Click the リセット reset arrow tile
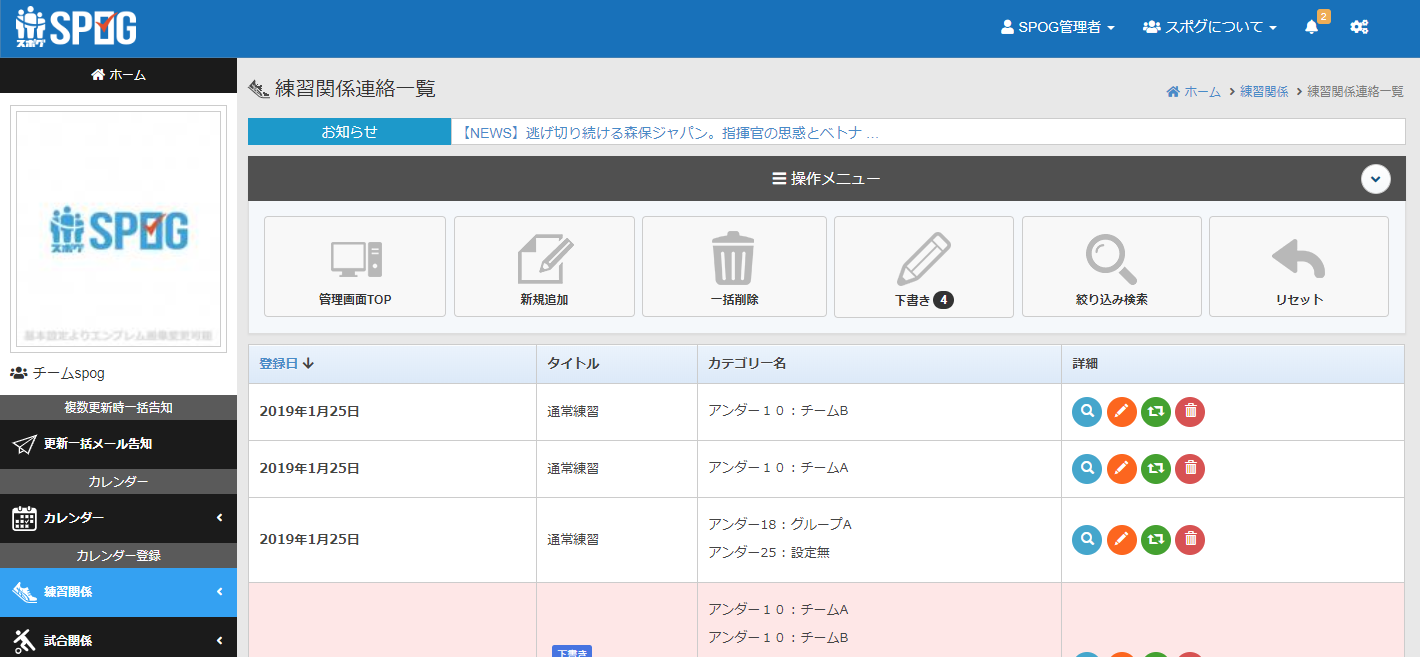This screenshot has width=1420, height=657. 1298,266
